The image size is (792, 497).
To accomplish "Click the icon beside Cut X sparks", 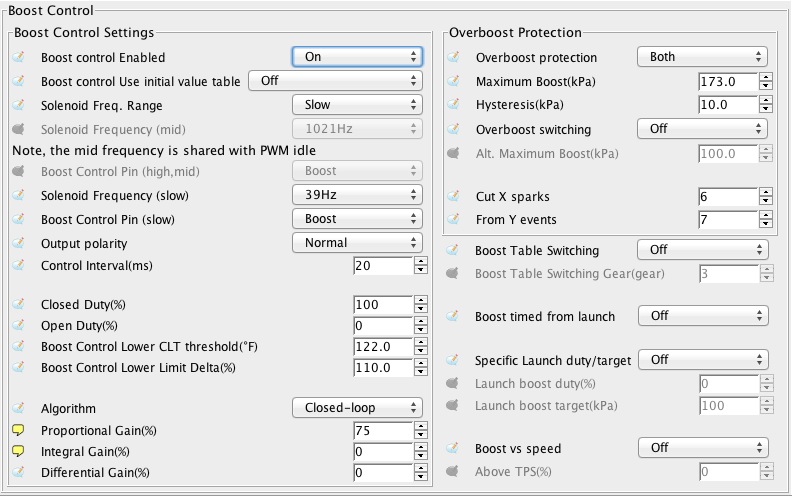I will click(453, 196).
